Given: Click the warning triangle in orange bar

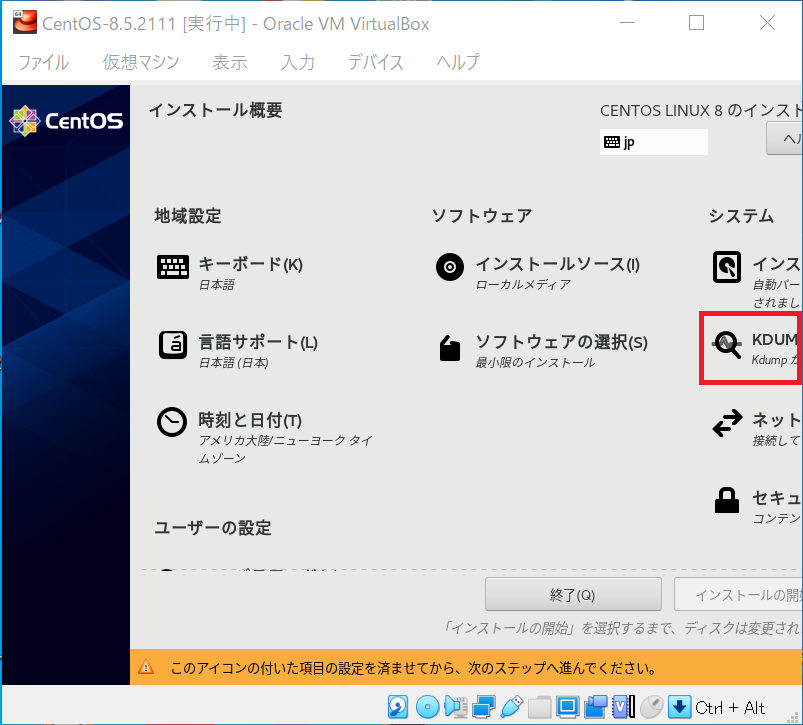Looking at the screenshot, I should pyautogui.click(x=146, y=667).
